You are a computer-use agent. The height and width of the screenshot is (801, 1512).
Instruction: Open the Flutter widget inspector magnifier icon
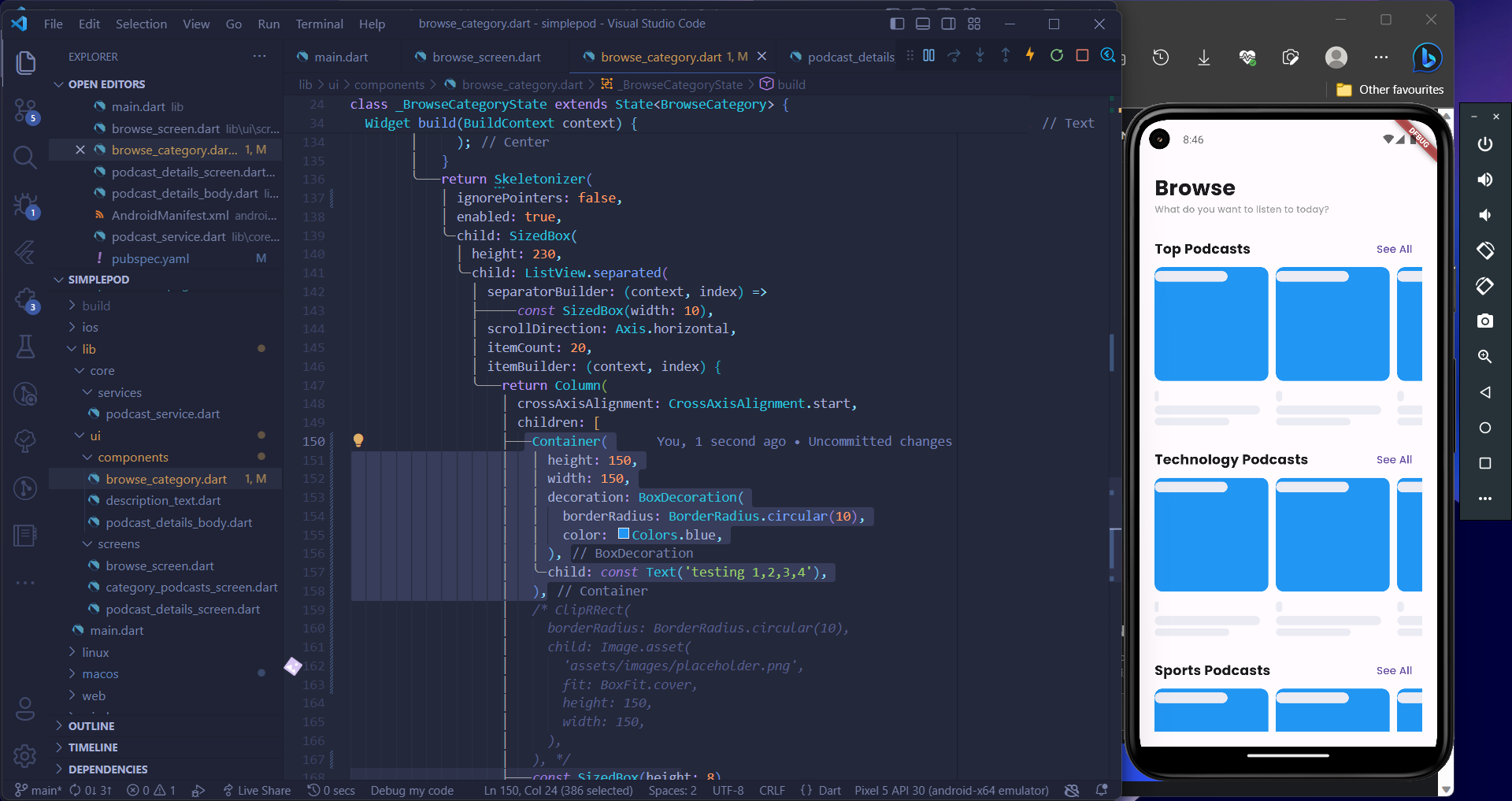click(x=1106, y=56)
